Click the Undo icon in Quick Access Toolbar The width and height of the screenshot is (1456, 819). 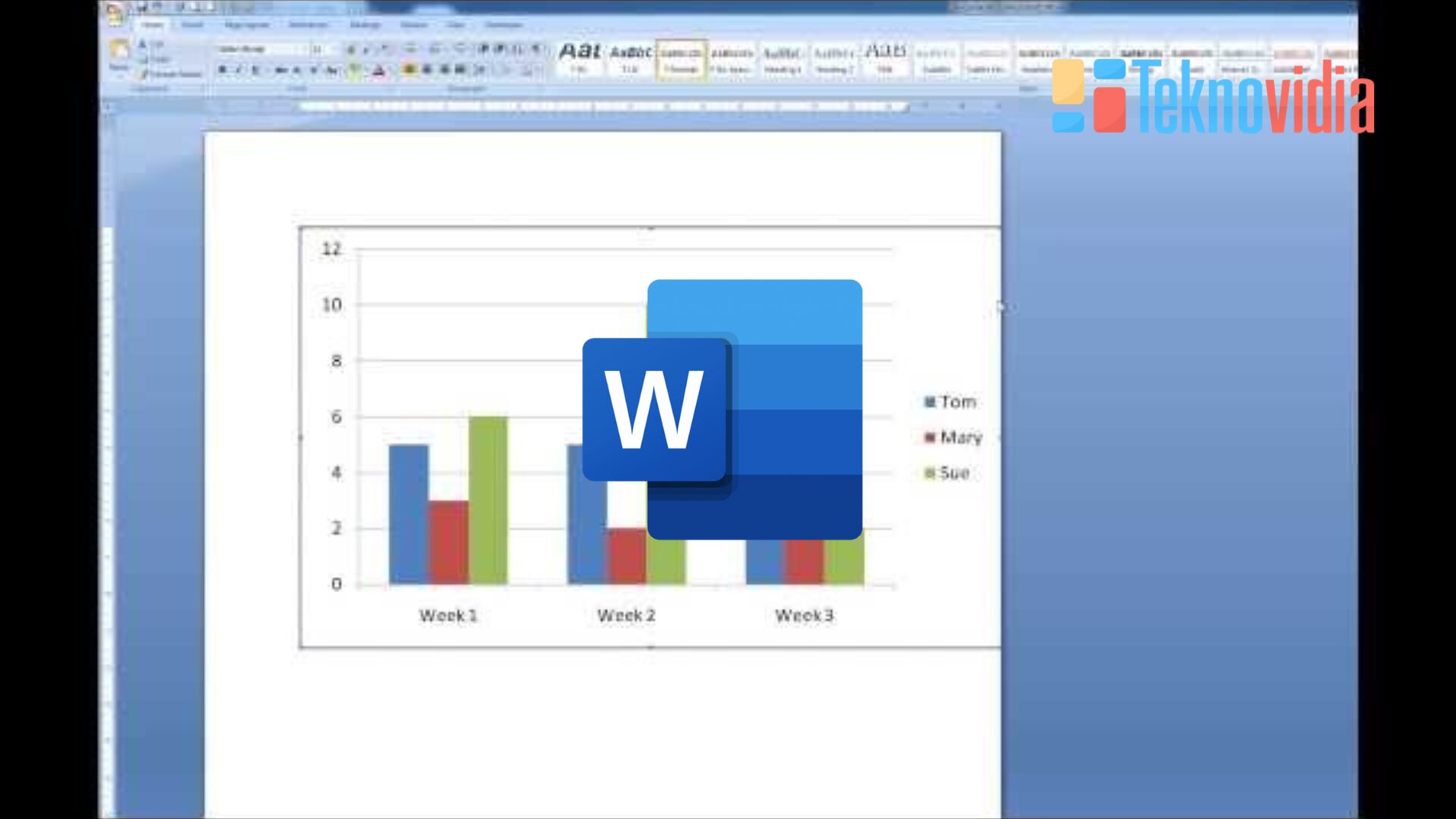(x=157, y=6)
